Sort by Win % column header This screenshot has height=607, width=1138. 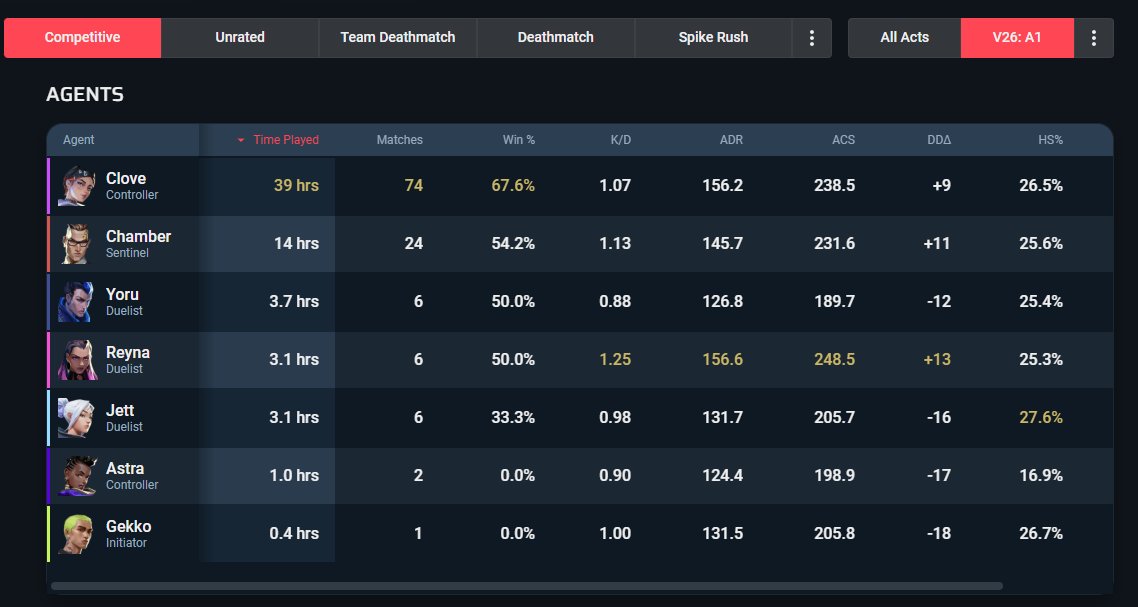(x=519, y=140)
